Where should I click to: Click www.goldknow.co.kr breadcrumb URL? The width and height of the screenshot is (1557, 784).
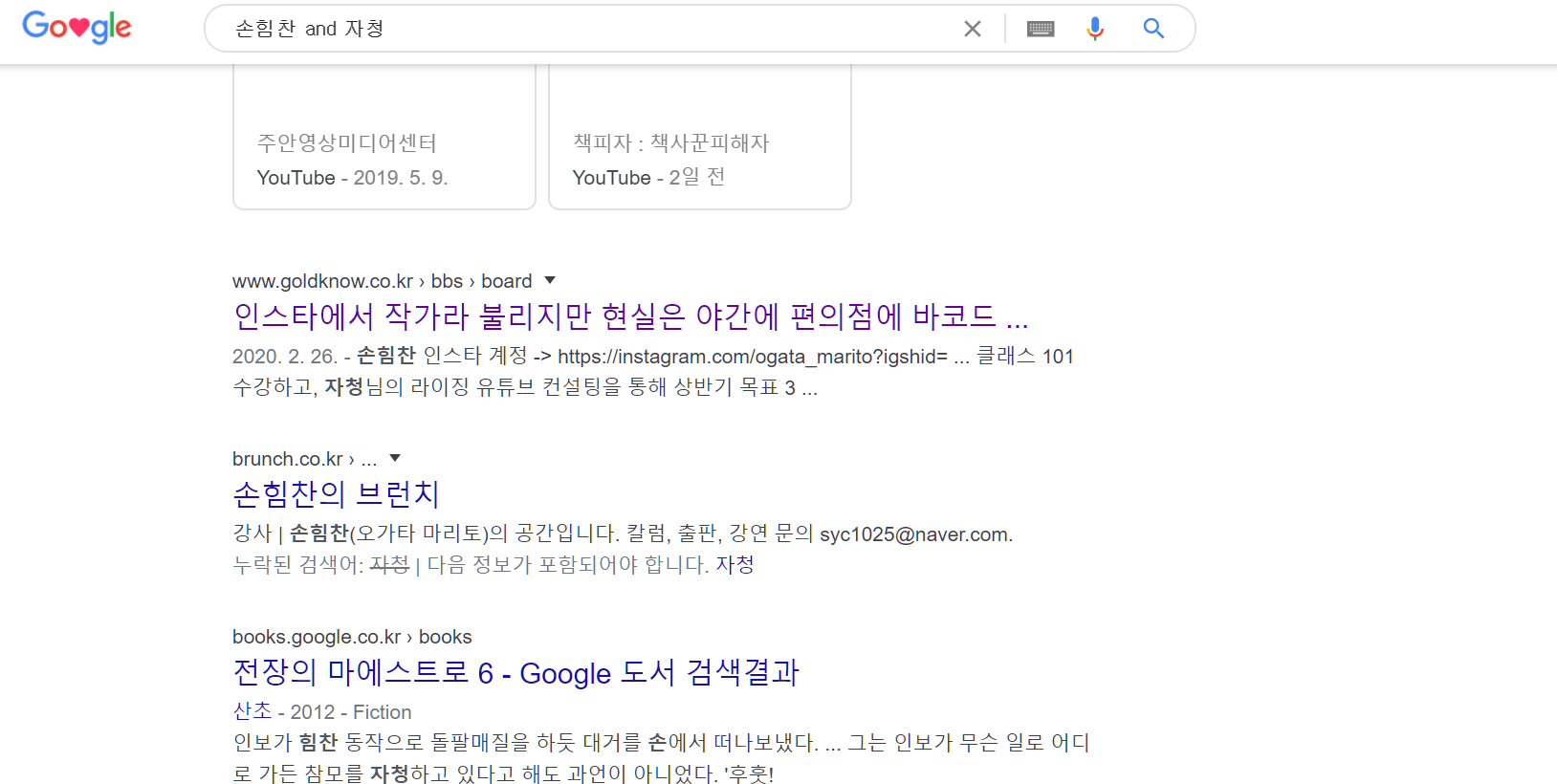click(382, 281)
